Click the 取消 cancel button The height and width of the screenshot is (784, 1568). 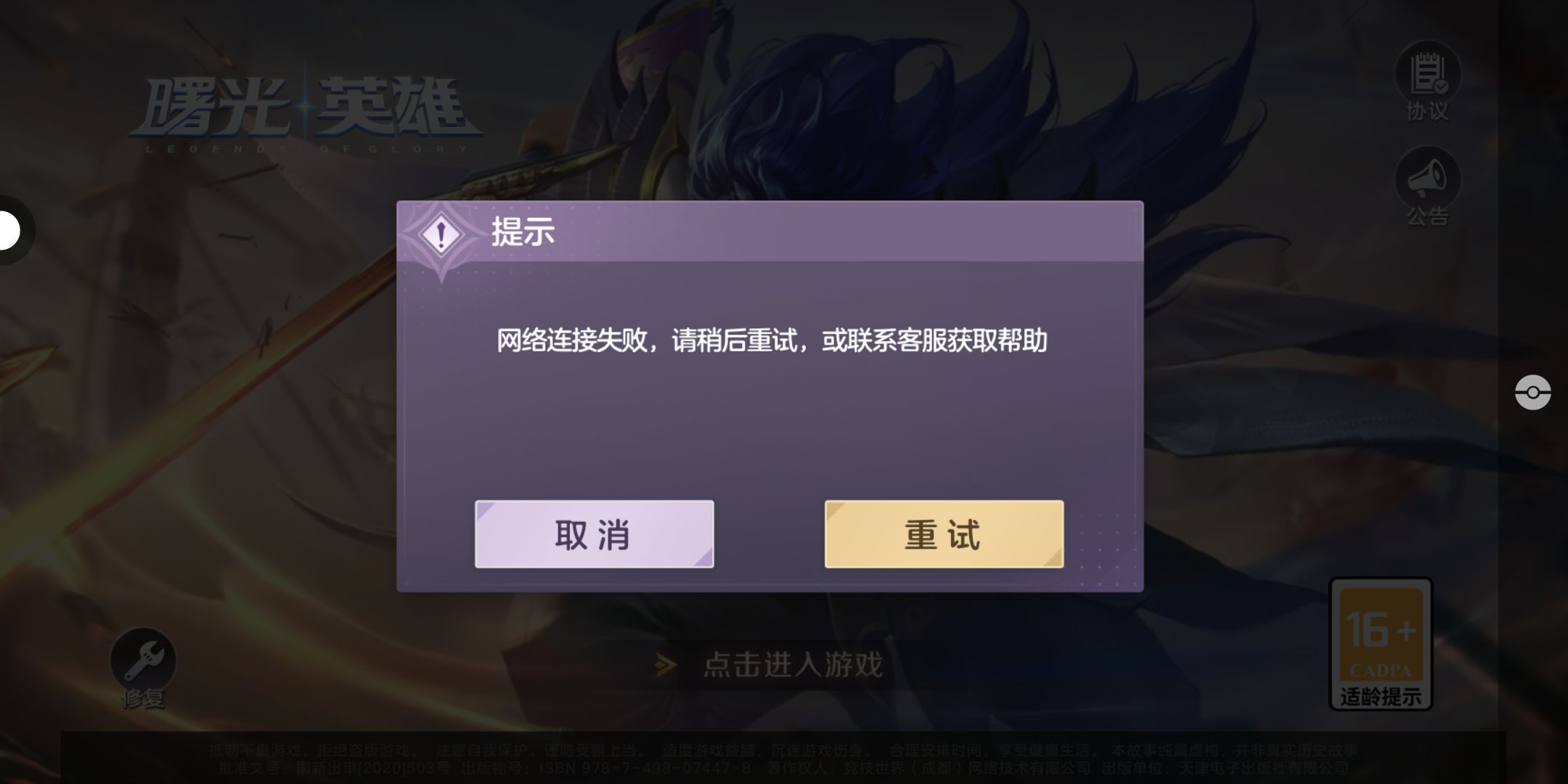[594, 534]
